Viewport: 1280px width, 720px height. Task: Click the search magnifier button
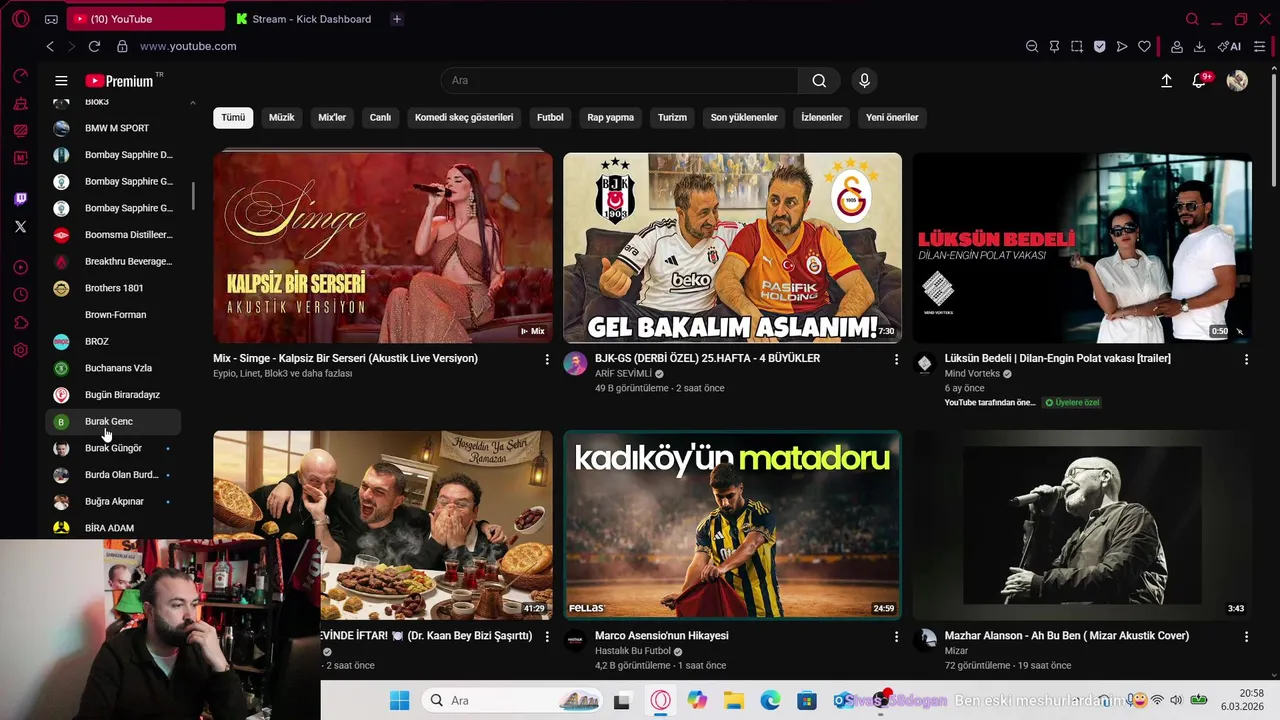819,81
